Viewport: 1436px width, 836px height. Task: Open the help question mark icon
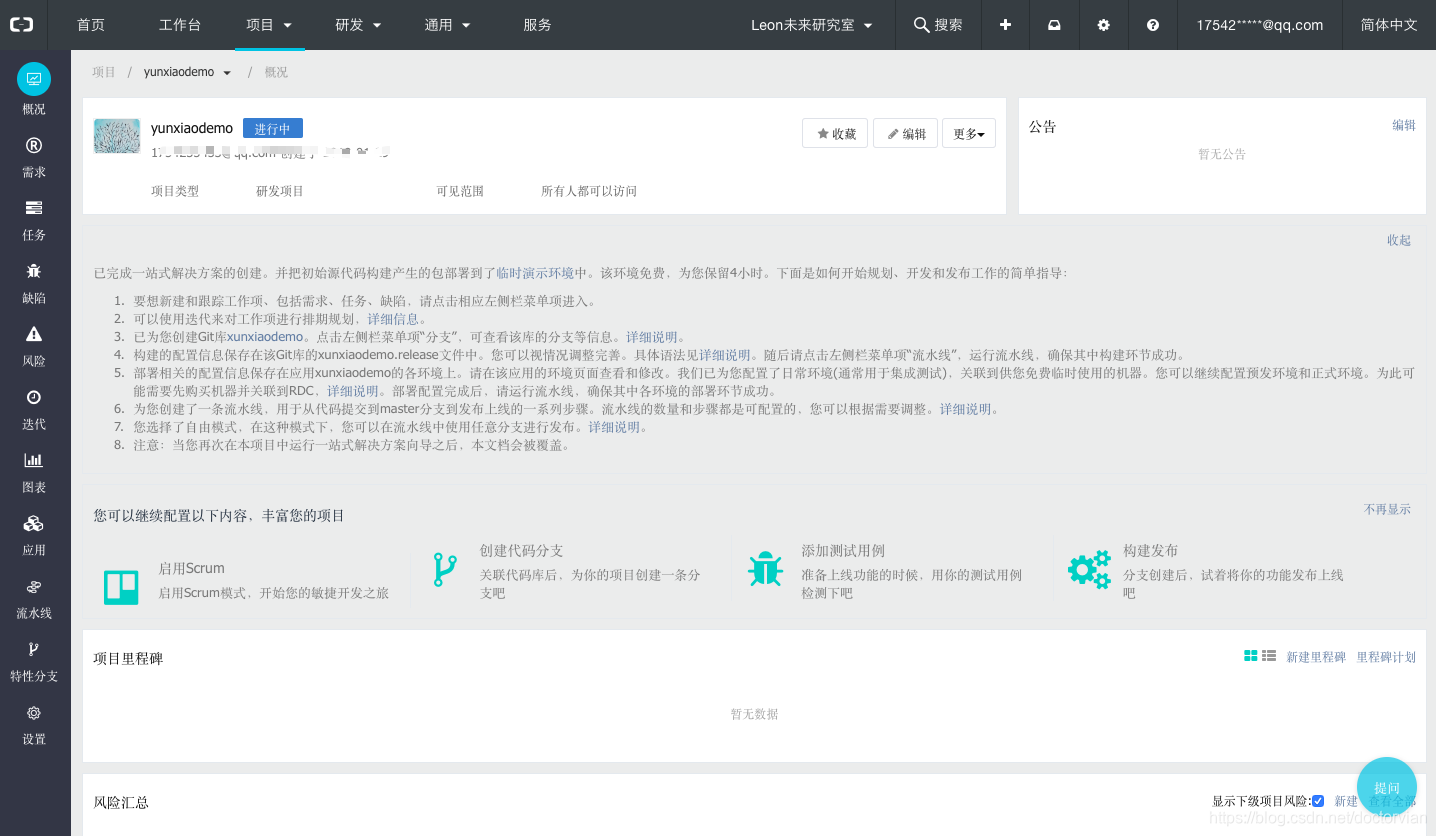[x=1153, y=25]
